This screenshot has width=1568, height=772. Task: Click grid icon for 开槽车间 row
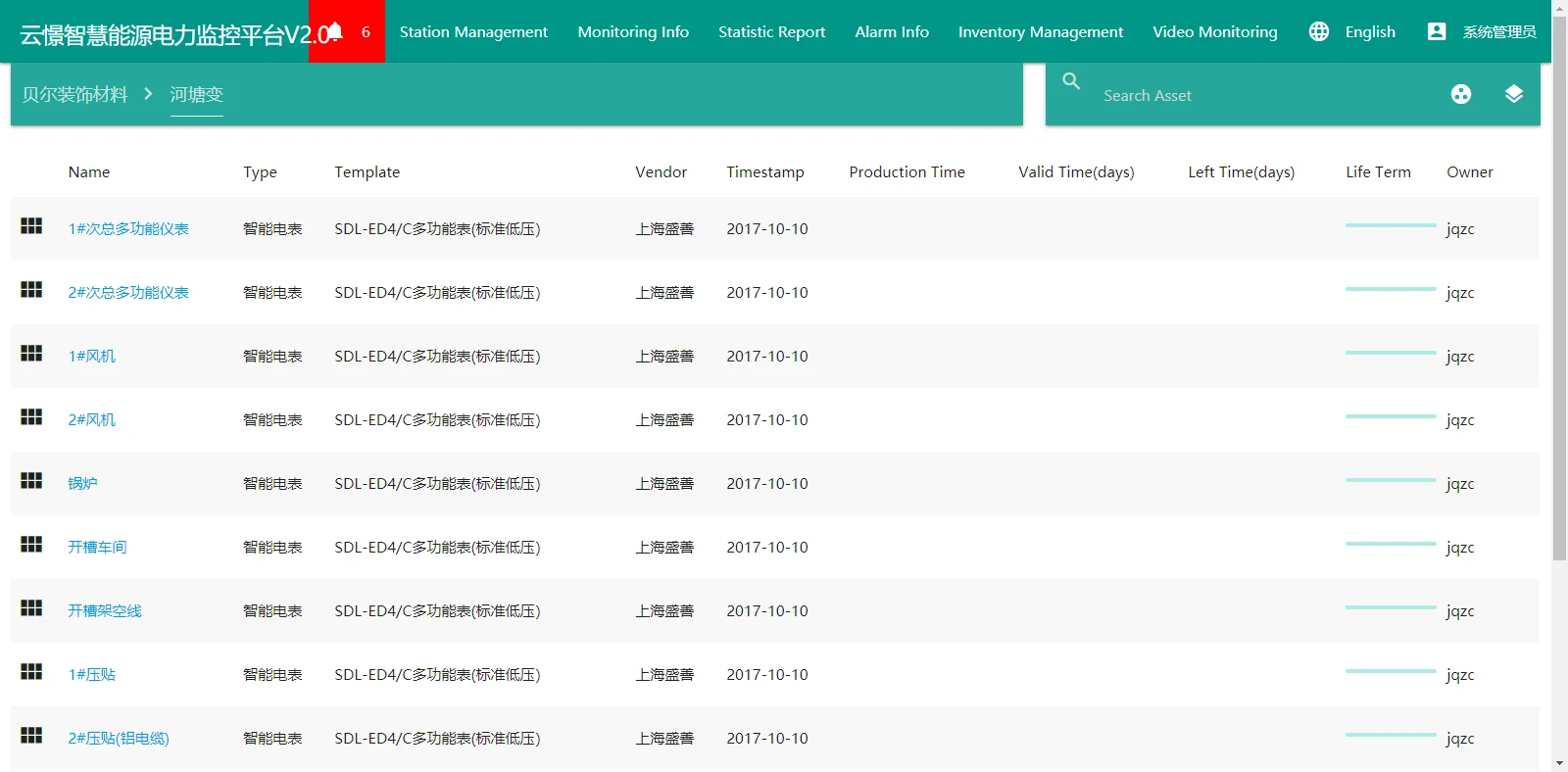coord(31,545)
